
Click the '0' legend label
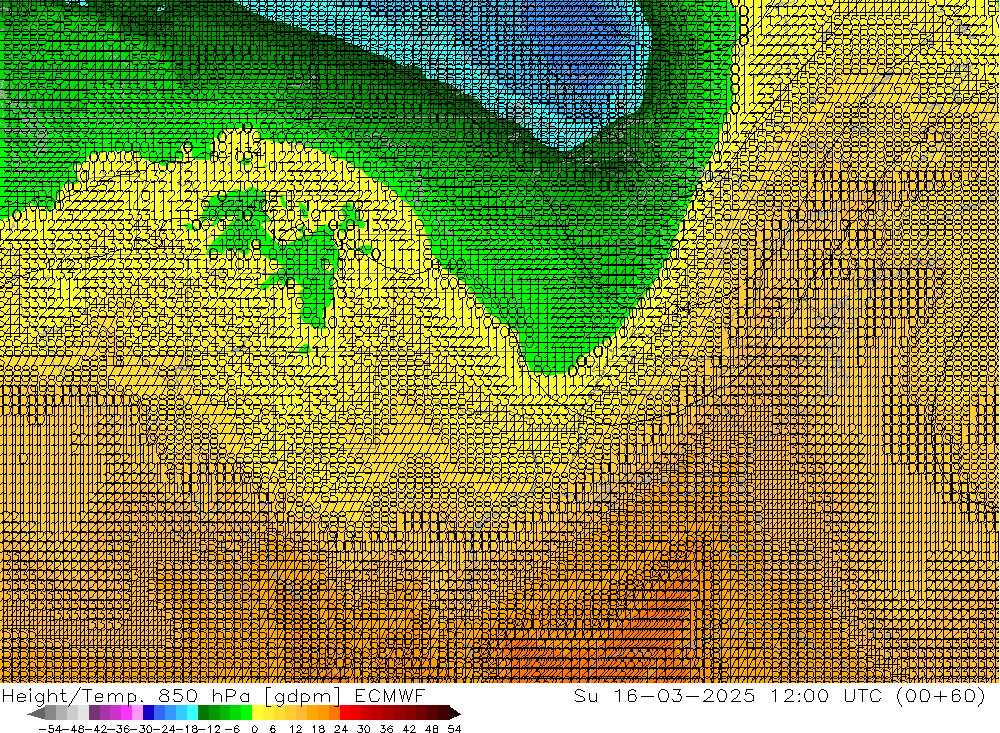254,729
